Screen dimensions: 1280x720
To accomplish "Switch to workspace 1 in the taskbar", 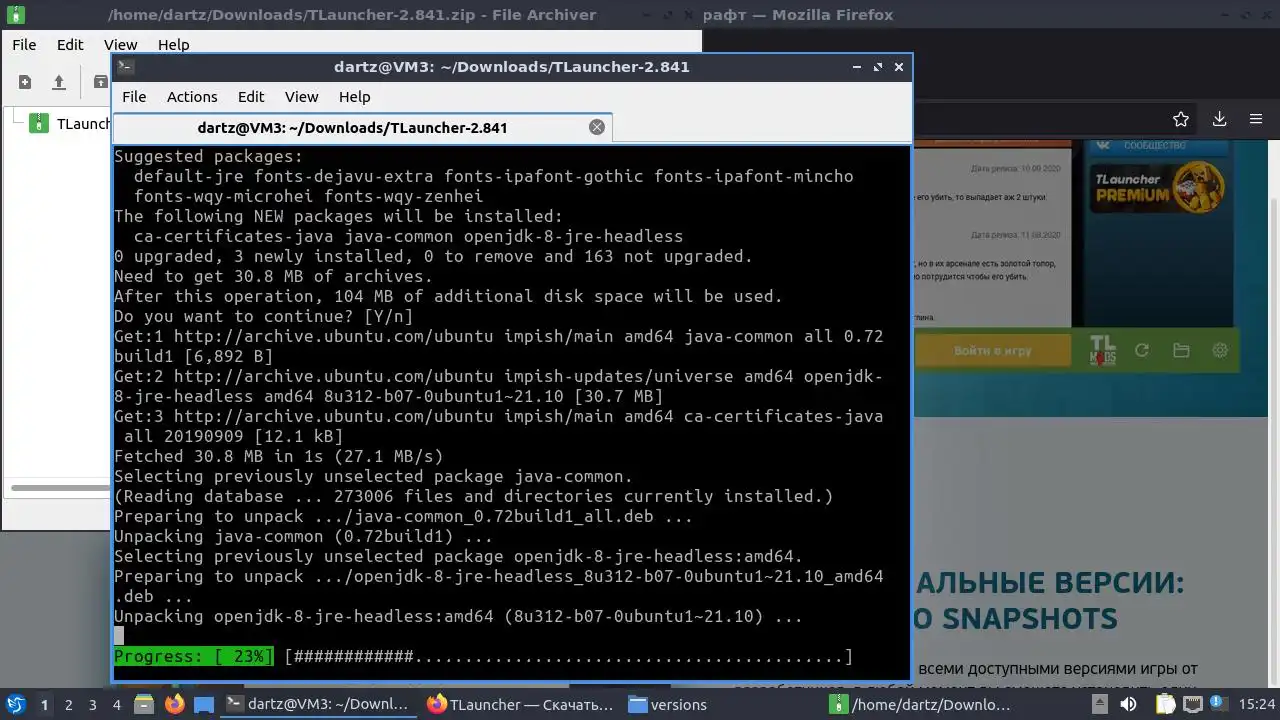I will (x=44, y=705).
